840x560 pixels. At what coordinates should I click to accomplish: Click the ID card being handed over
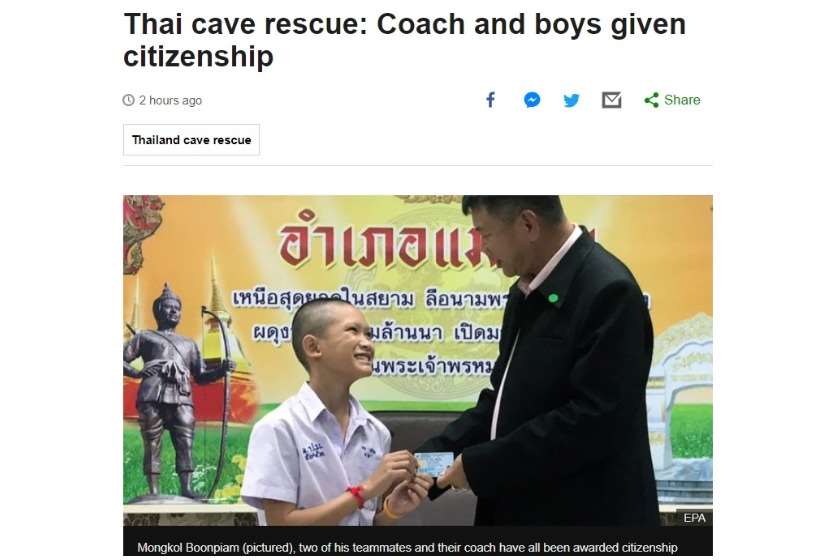(434, 462)
